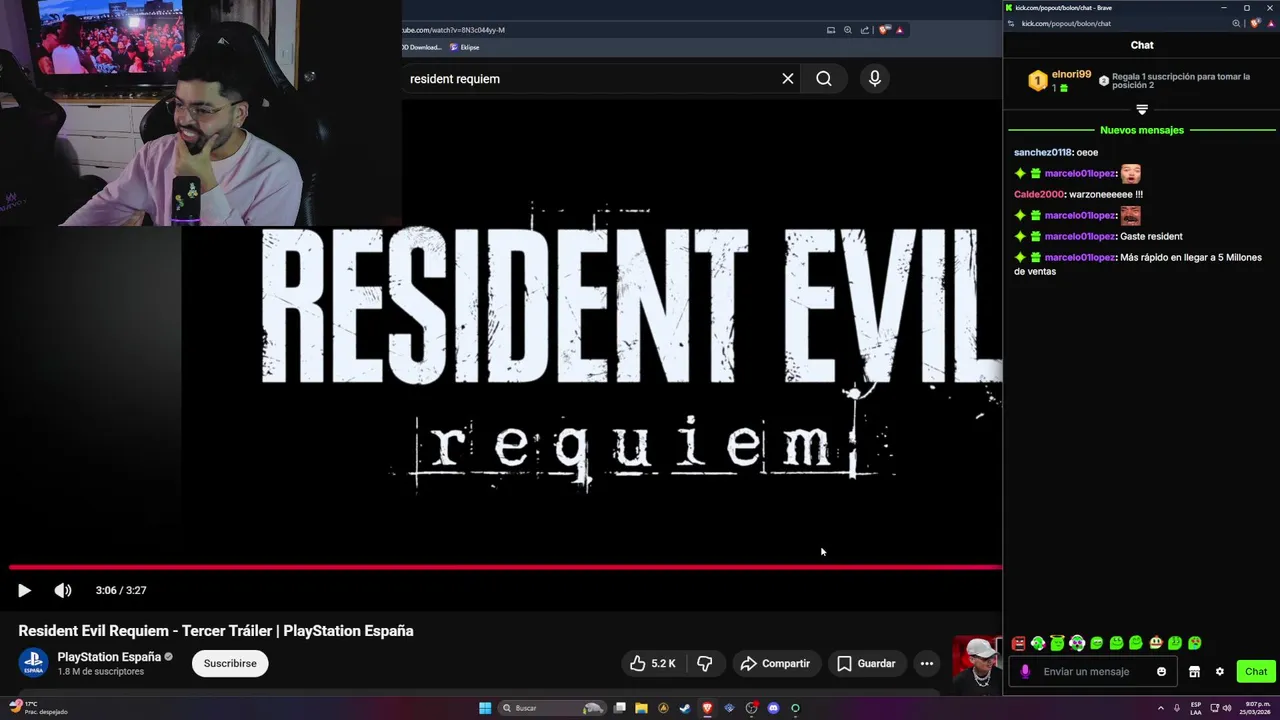Subscribe with the Suscribirse button

point(230,663)
